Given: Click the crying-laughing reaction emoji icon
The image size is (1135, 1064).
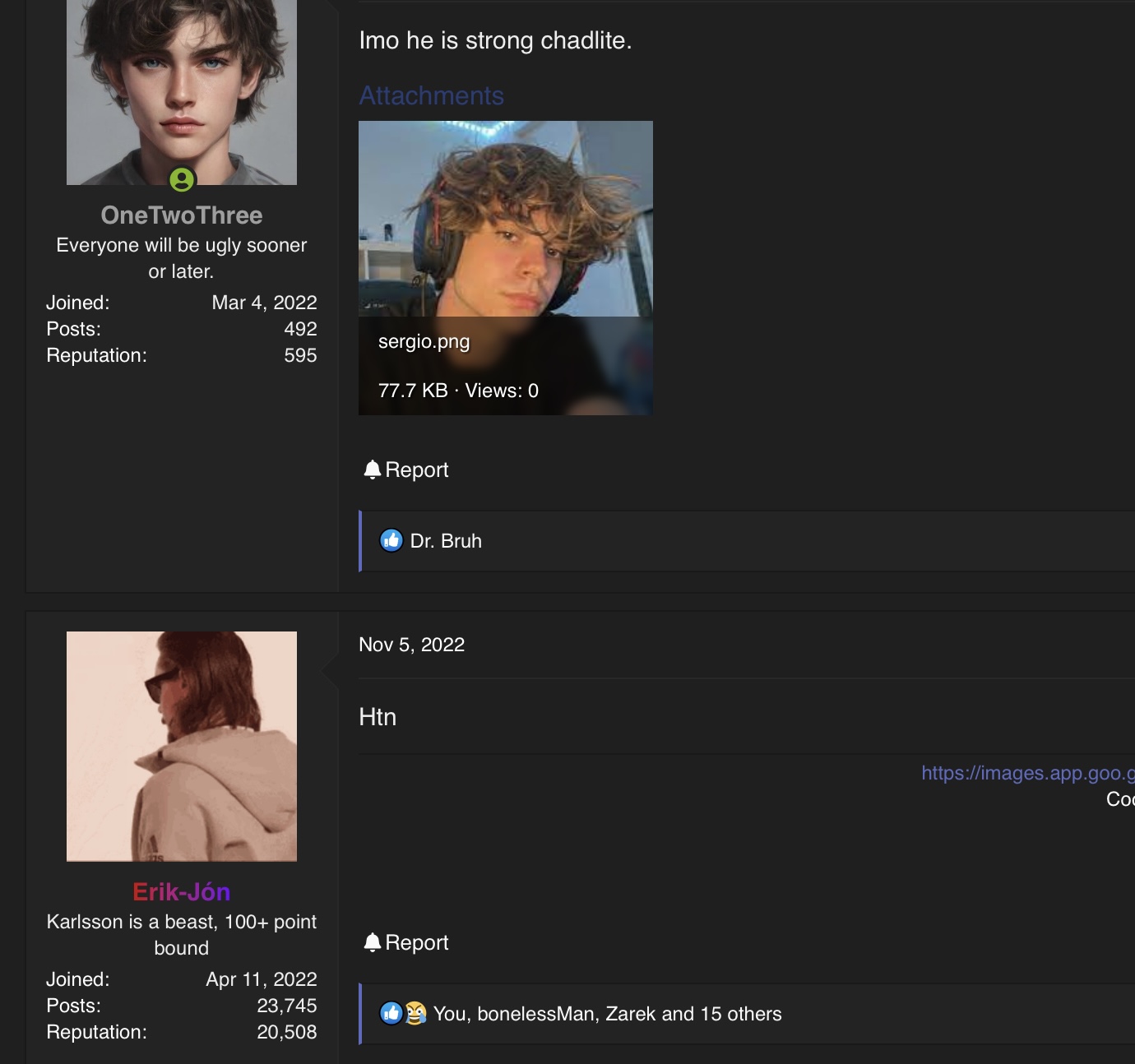Looking at the screenshot, I should (x=416, y=1013).
